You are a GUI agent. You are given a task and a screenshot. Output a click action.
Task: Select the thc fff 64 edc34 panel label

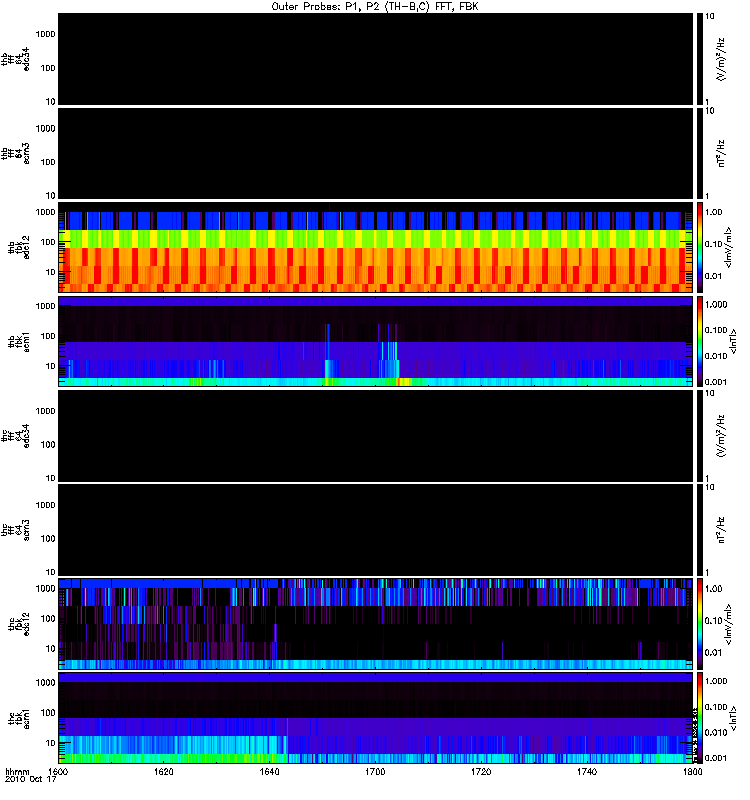tap(15, 436)
